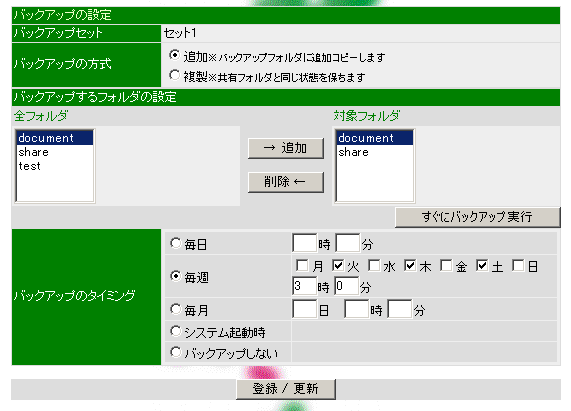This screenshot has height=411, width=571.
Task: Click すぐにバックアップ実行 button
Action: 477,217
